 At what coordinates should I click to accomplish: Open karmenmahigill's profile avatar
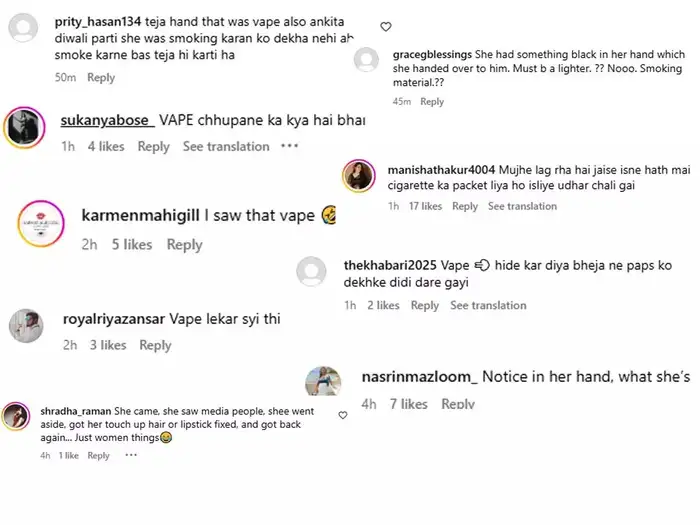tap(41, 221)
